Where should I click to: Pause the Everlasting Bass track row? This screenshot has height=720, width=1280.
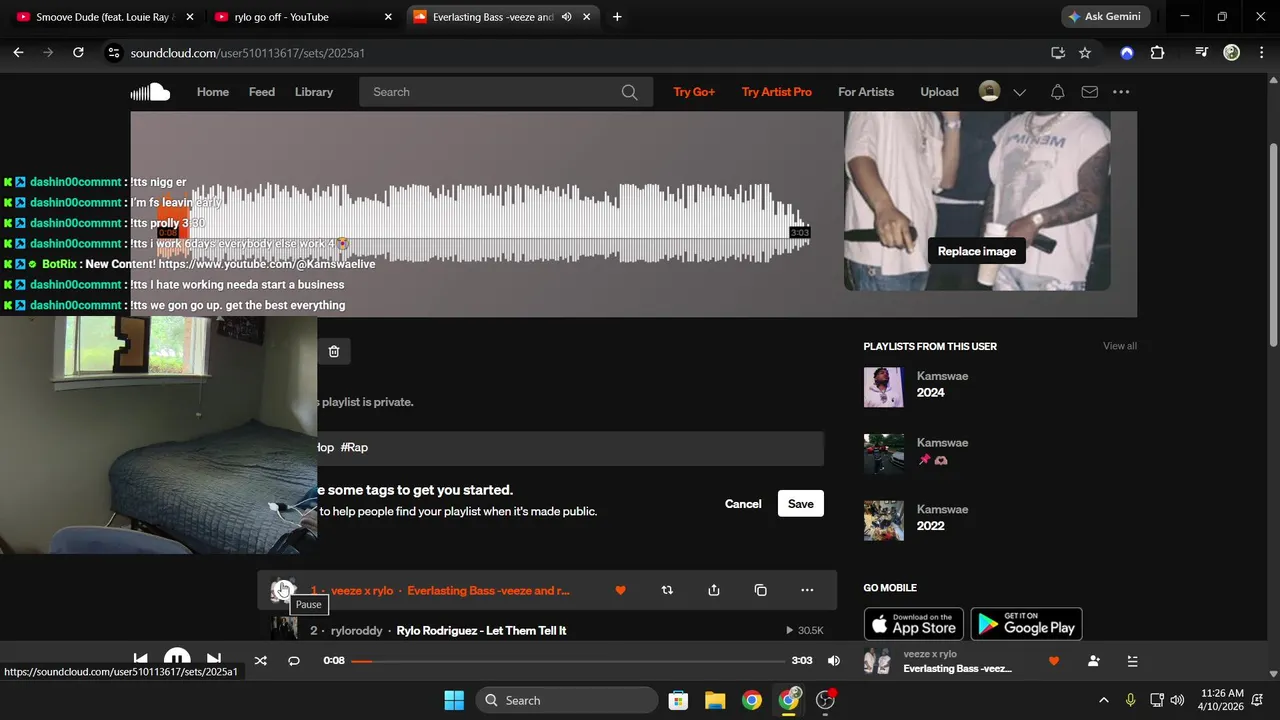tap(284, 590)
